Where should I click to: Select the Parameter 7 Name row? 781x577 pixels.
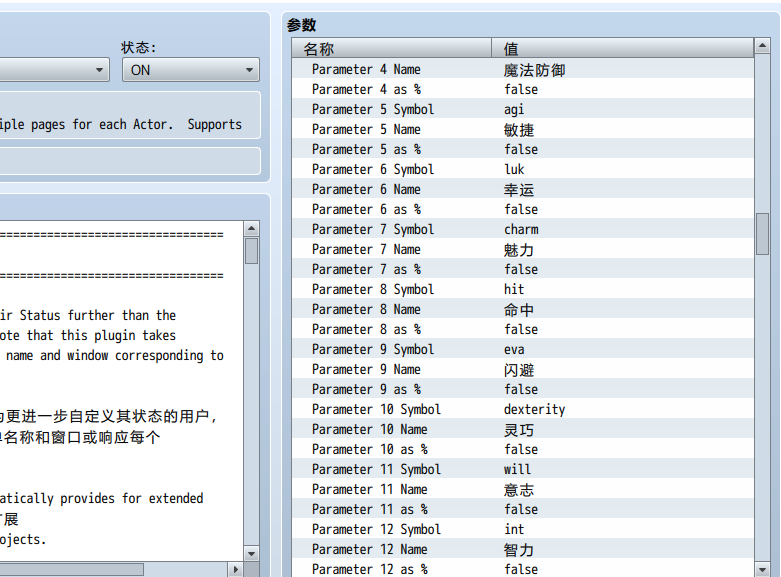tap(522, 249)
